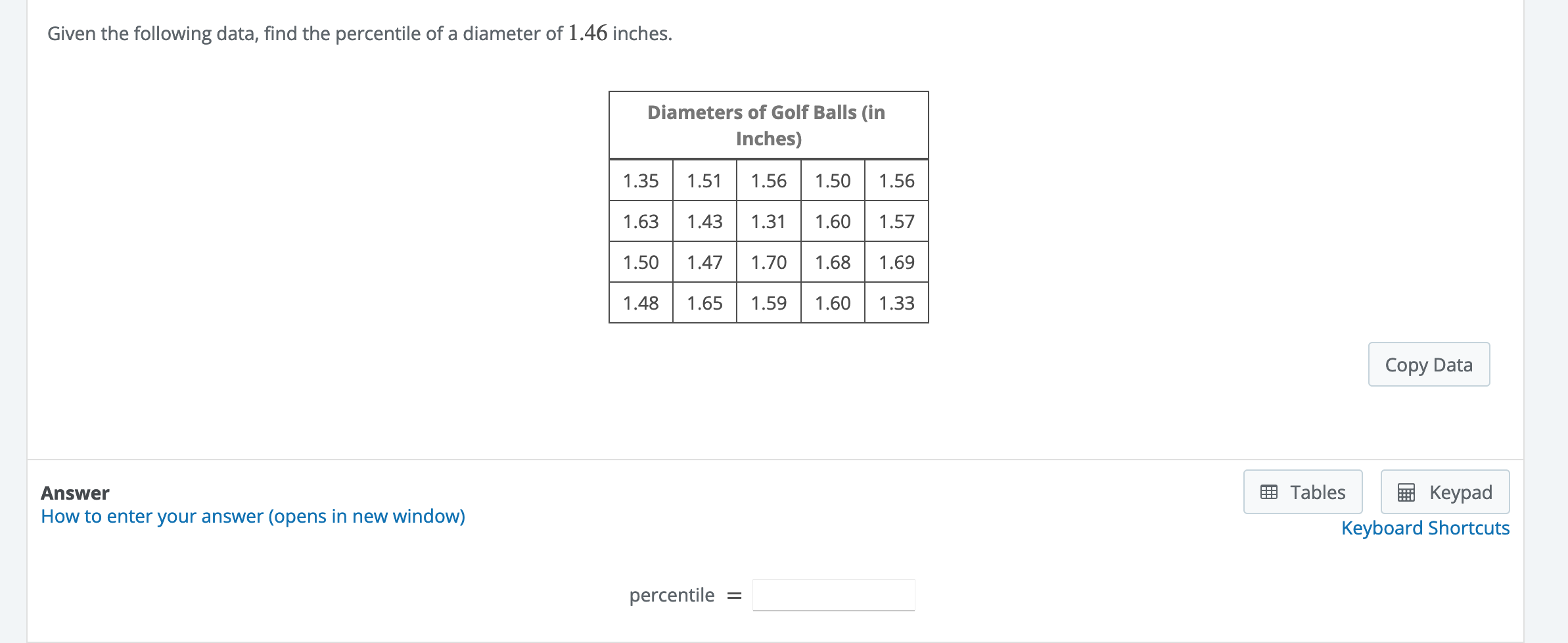Screen dimensions: 1568x643
Task: Select the value 1.33 in the table
Action: [x=896, y=302]
